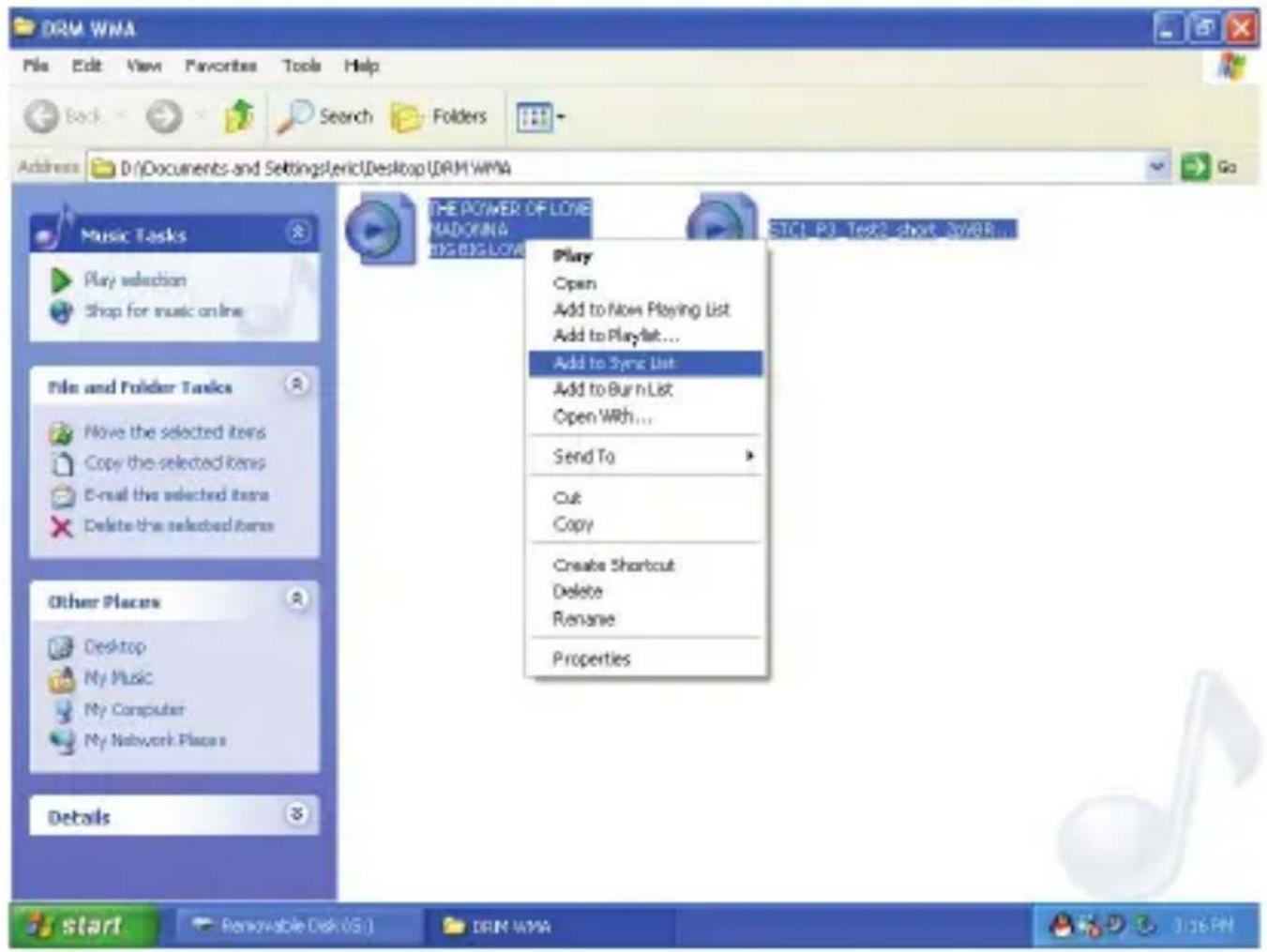The image size is (1267, 952).
Task: Choose Add to Playlist... entry
Action: (x=646, y=336)
